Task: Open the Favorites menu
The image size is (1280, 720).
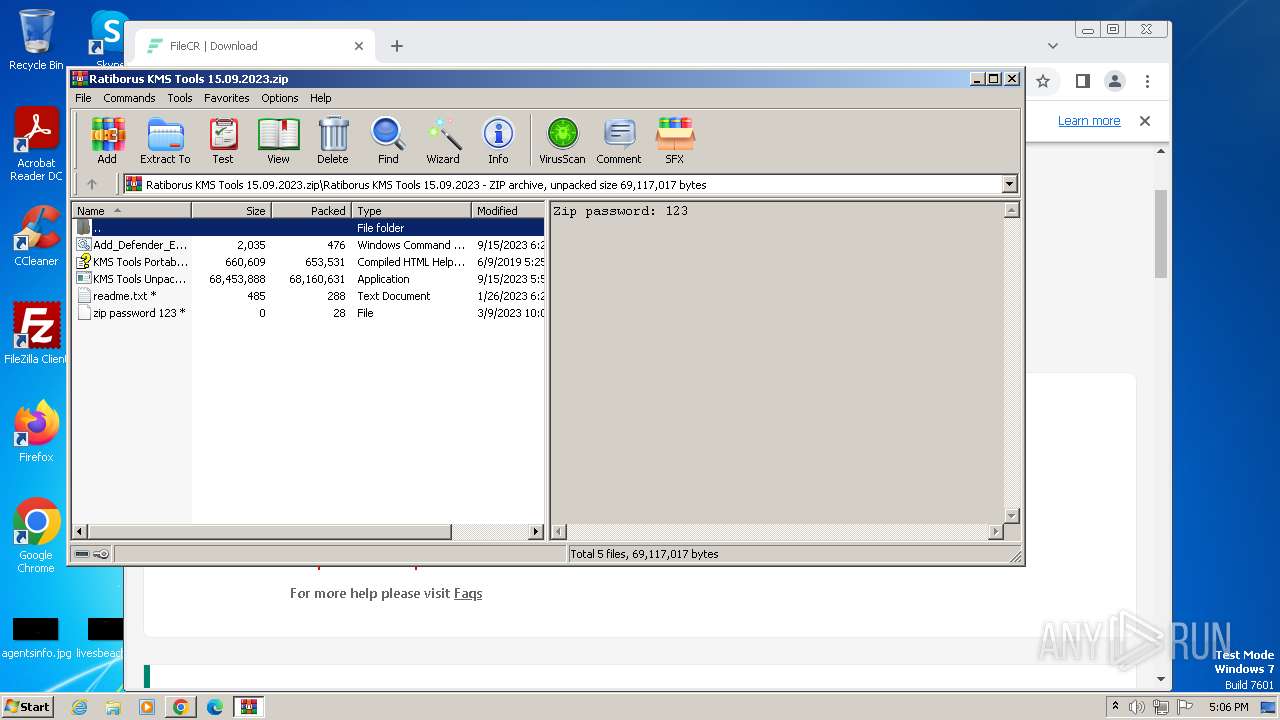Action: (x=227, y=98)
